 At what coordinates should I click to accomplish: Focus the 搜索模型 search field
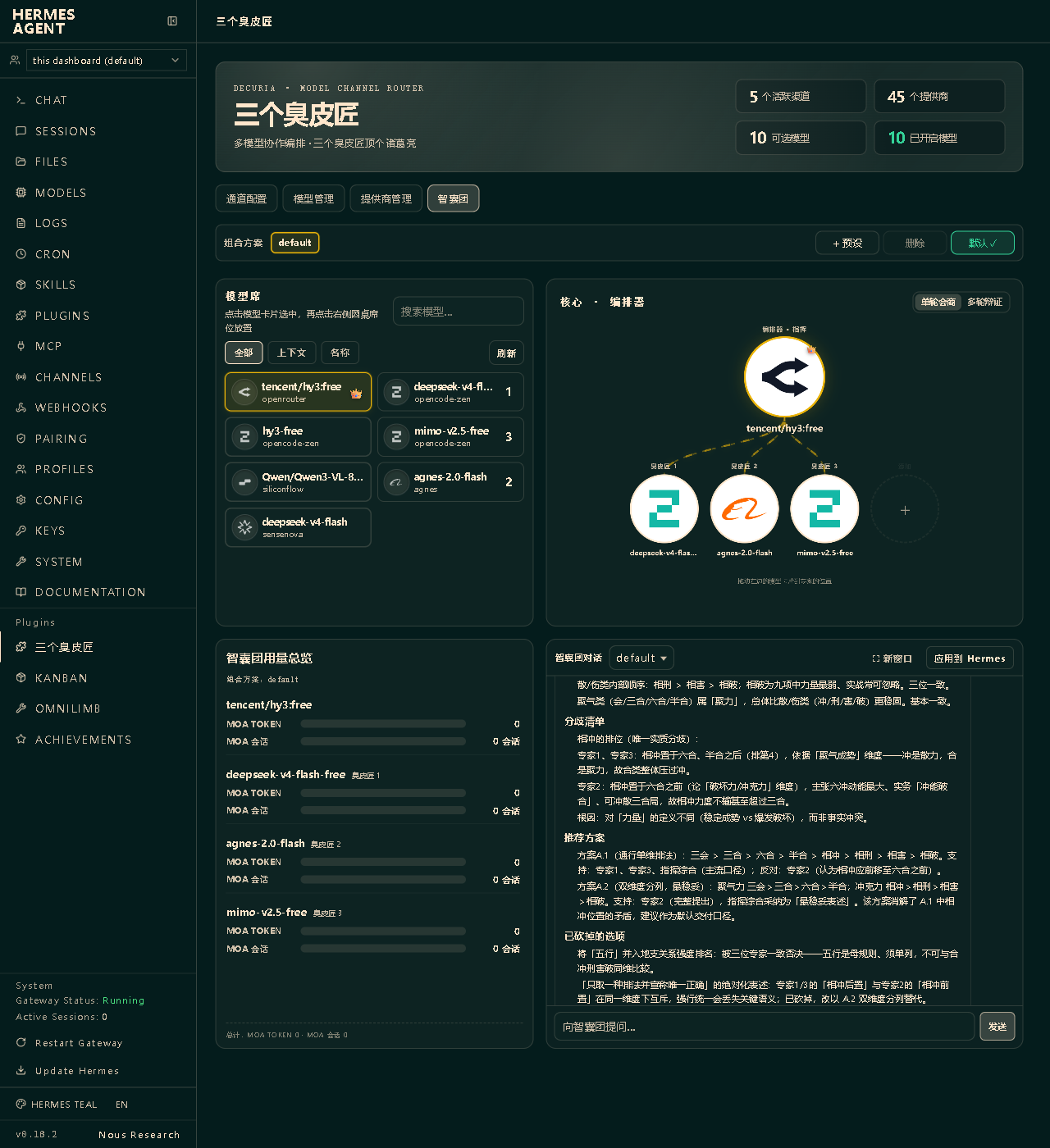pyautogui.click(x=458, y=312)
